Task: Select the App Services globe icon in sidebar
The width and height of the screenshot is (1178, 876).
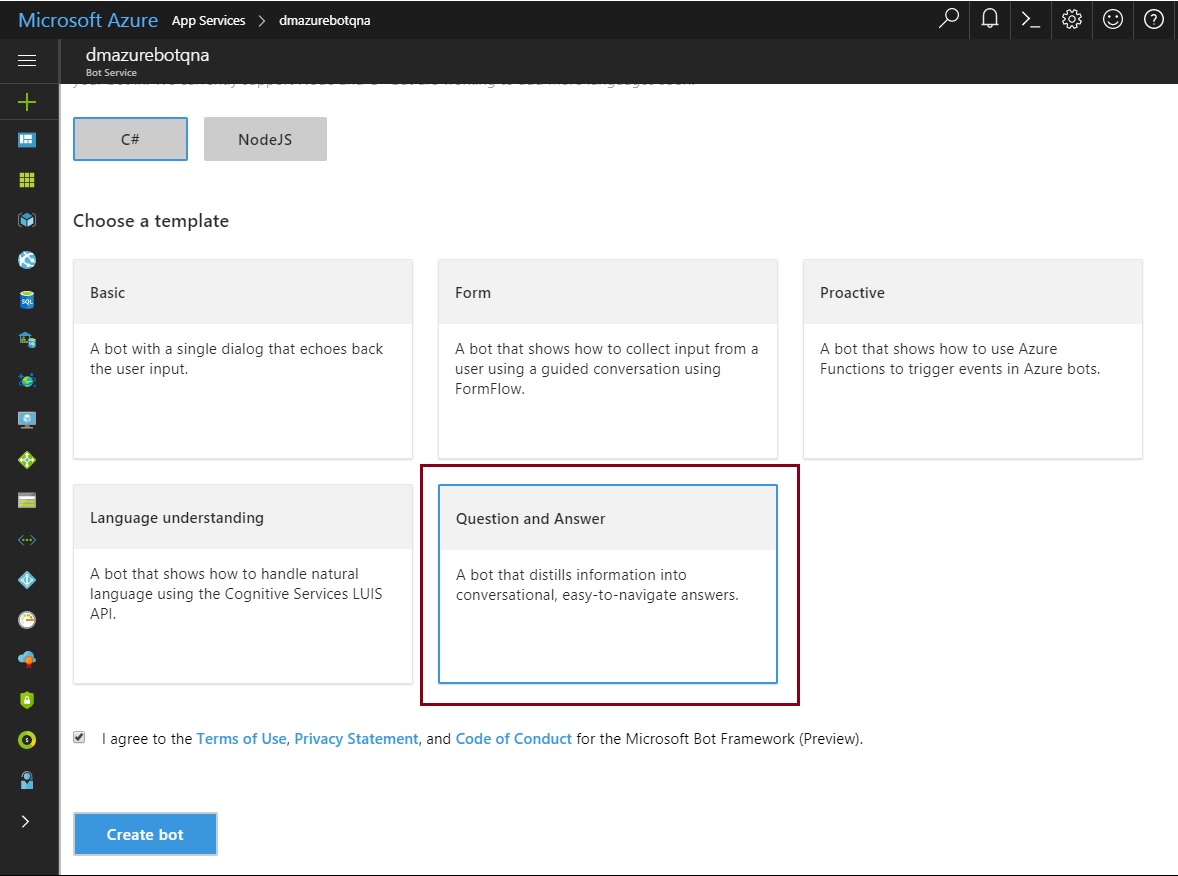Action: (x=29, y=259)
